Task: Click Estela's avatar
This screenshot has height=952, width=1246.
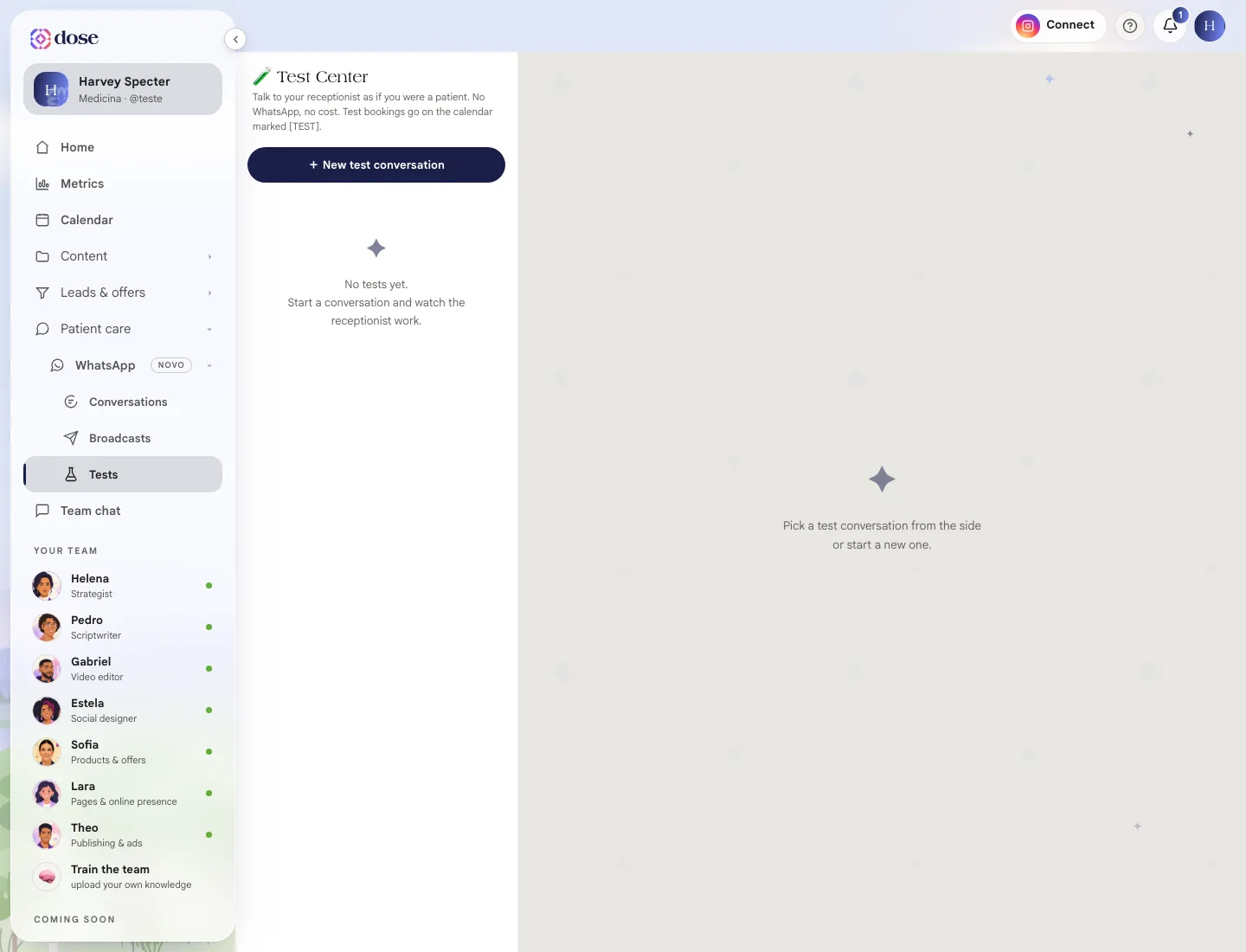Action: (x=47, y=711)
